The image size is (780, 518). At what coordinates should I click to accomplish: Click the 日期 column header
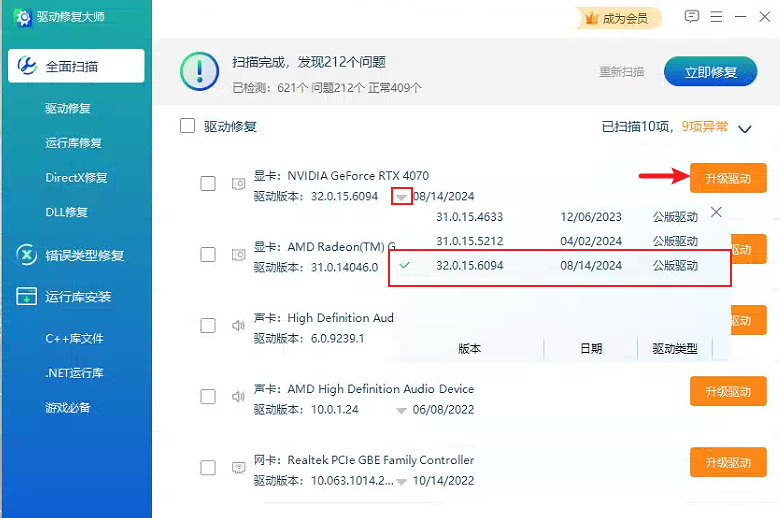click(591, 349)
